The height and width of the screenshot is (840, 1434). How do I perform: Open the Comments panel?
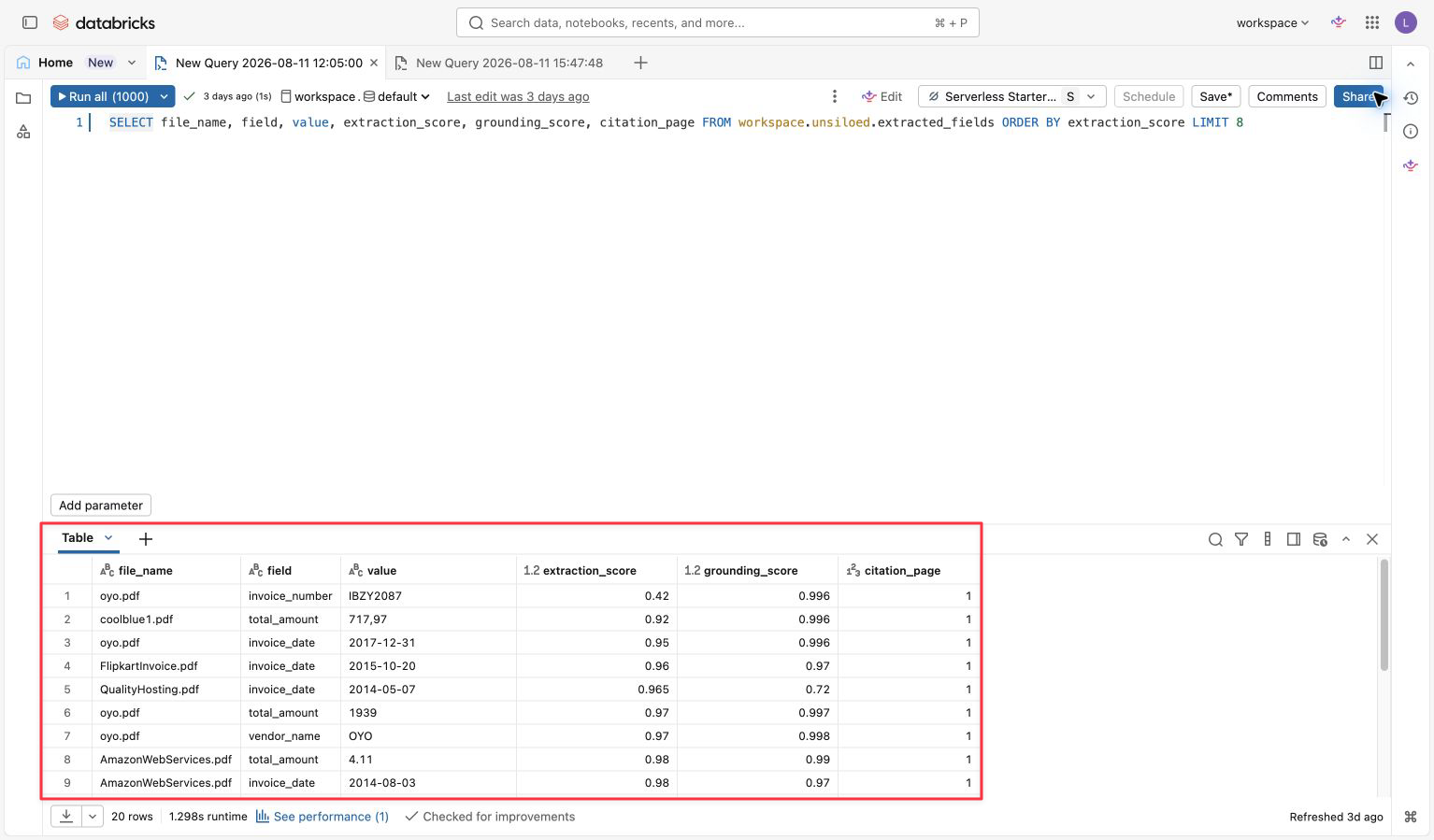click(1287, 96)
